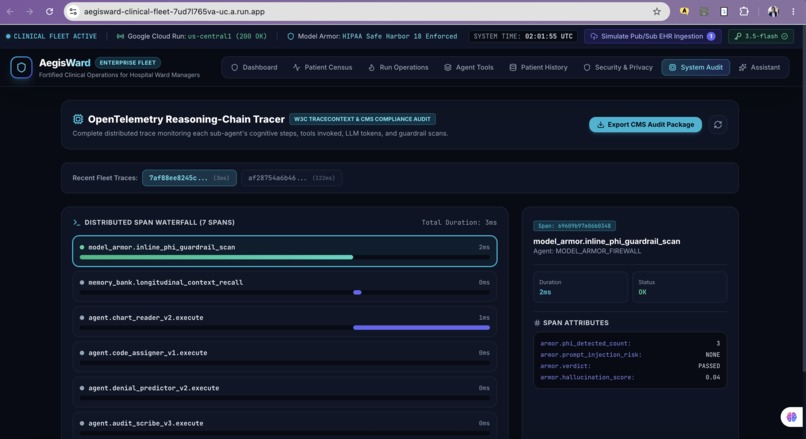Viewport: 806px width, 439px height.
Task: Click the AegisWard shield logo
Action: 21,67
